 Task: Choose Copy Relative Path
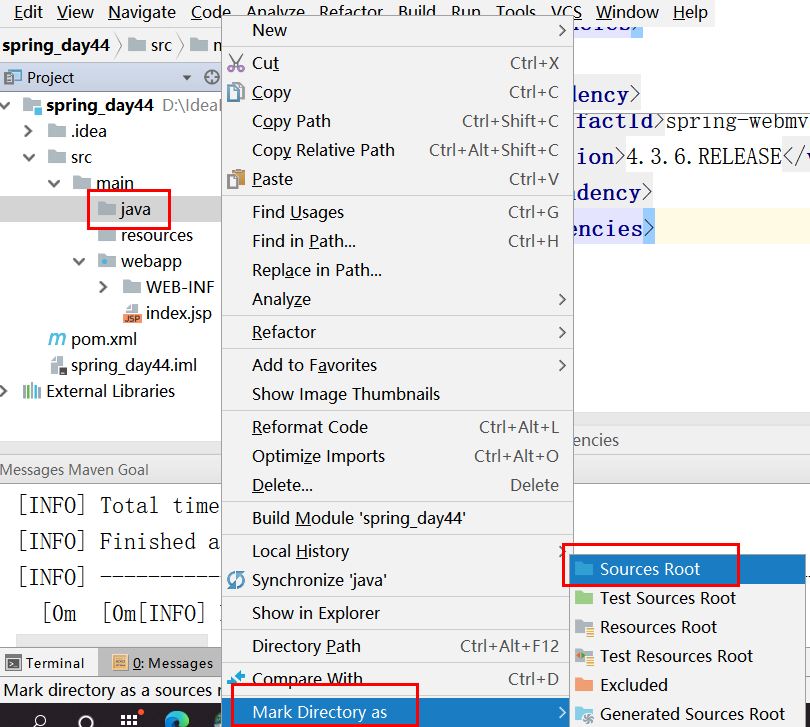coord(397,150)
